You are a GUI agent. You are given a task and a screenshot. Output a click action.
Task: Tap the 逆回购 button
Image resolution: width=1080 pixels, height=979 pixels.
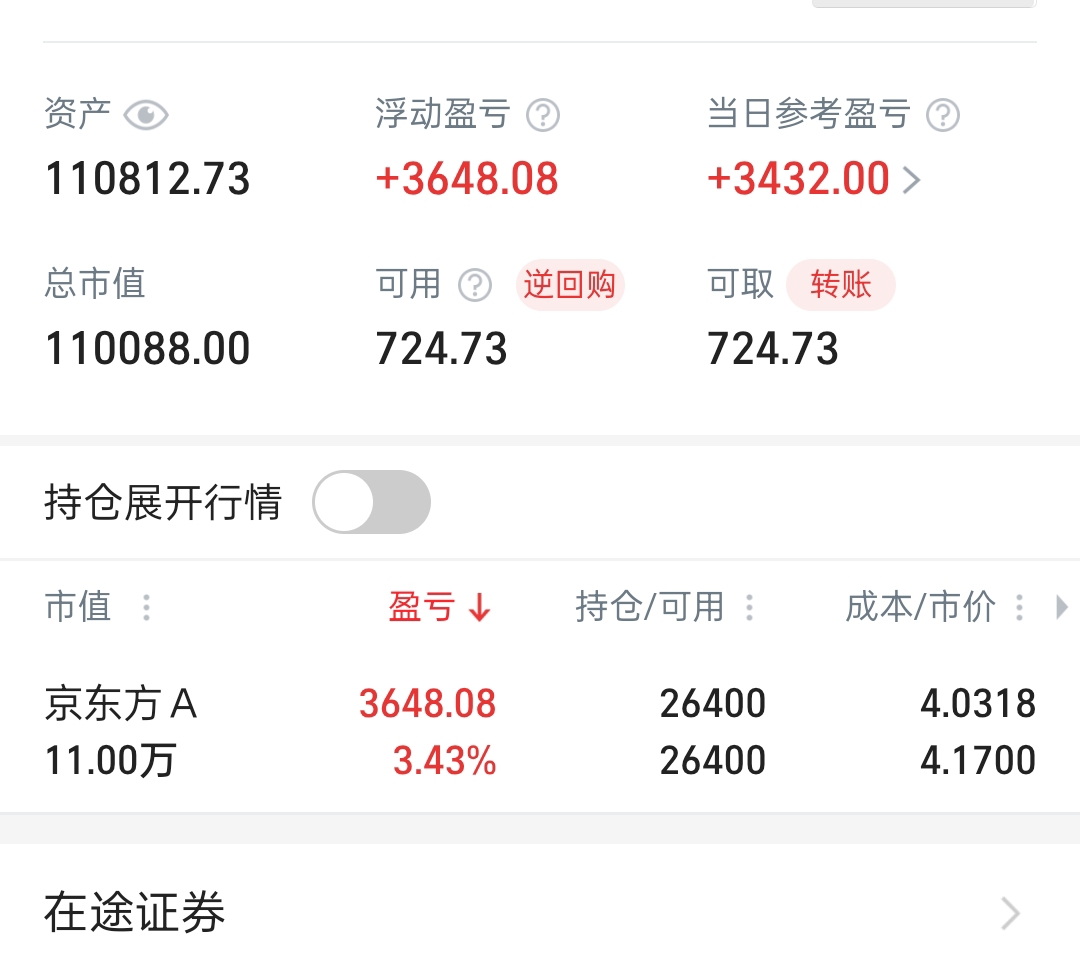(570, 285)
